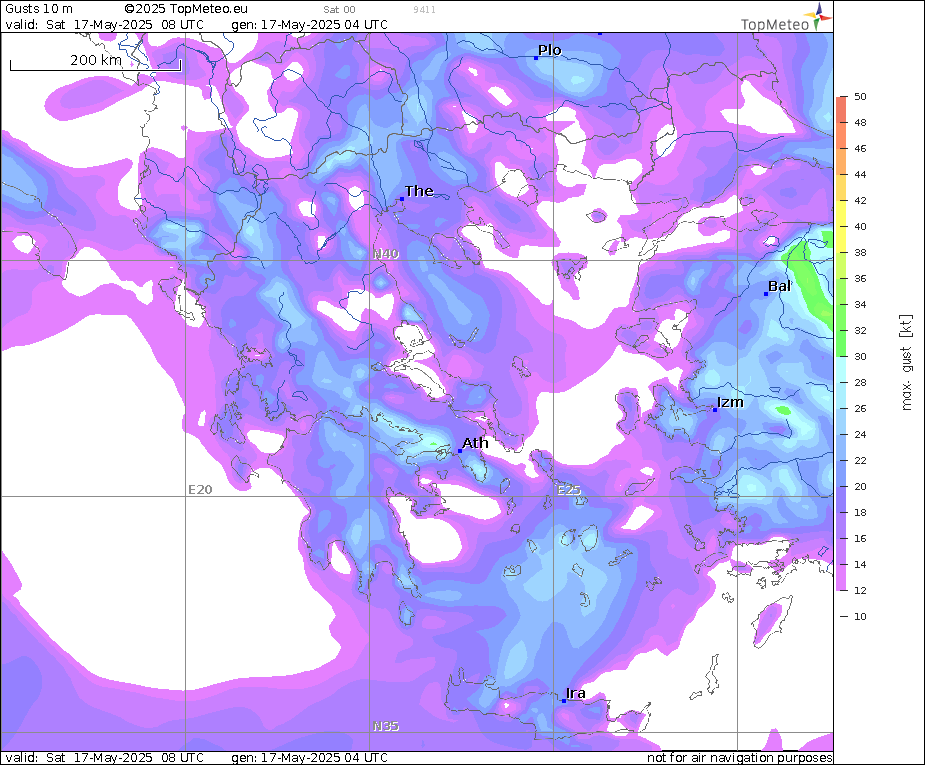Image resolution: width=925 pixels, height=765 pixels.
Task: Click the green 32 kt segment of color scale
Action: point(841,330)
